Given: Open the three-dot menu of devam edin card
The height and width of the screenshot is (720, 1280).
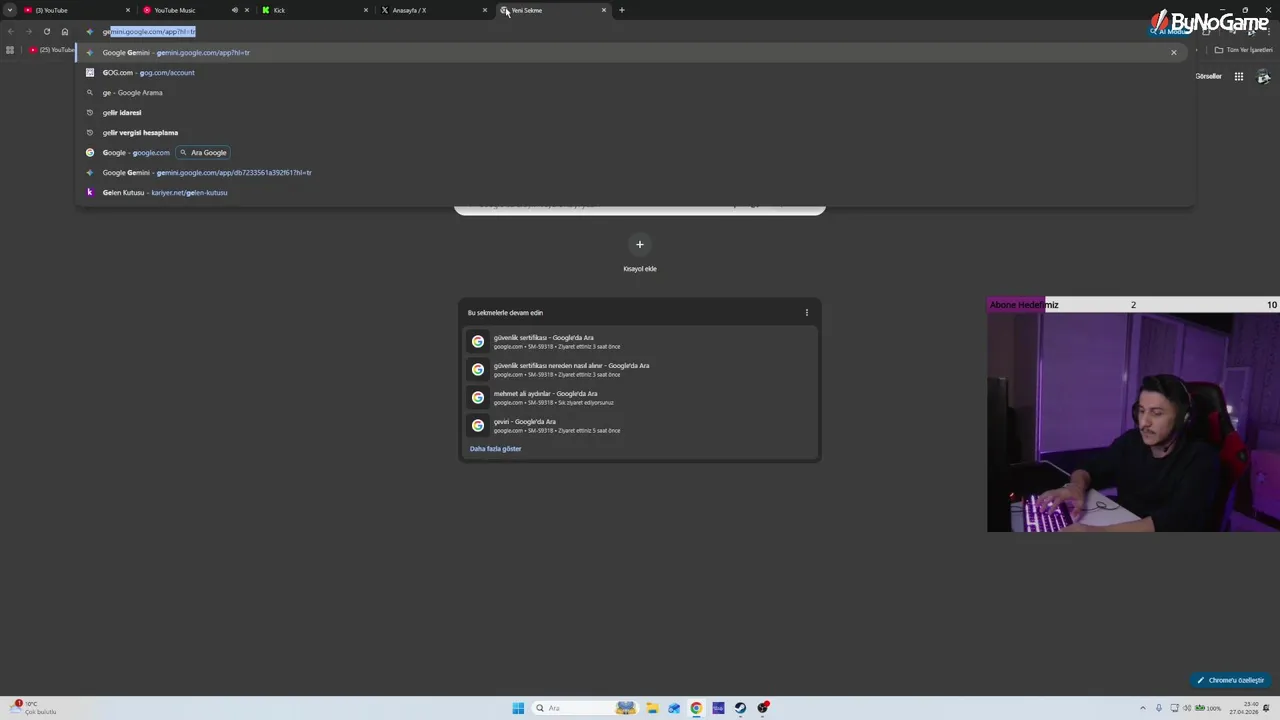Looking at the screenshot, I should [x=807, y=313].
